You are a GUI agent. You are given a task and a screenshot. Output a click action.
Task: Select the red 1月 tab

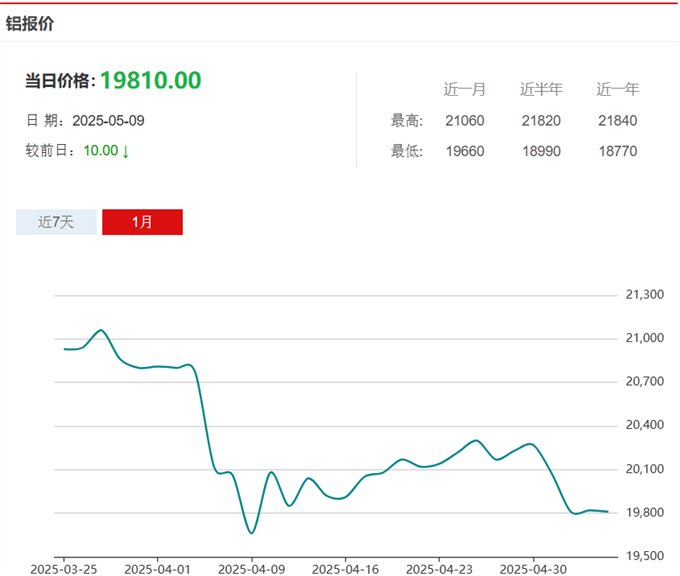142,222
